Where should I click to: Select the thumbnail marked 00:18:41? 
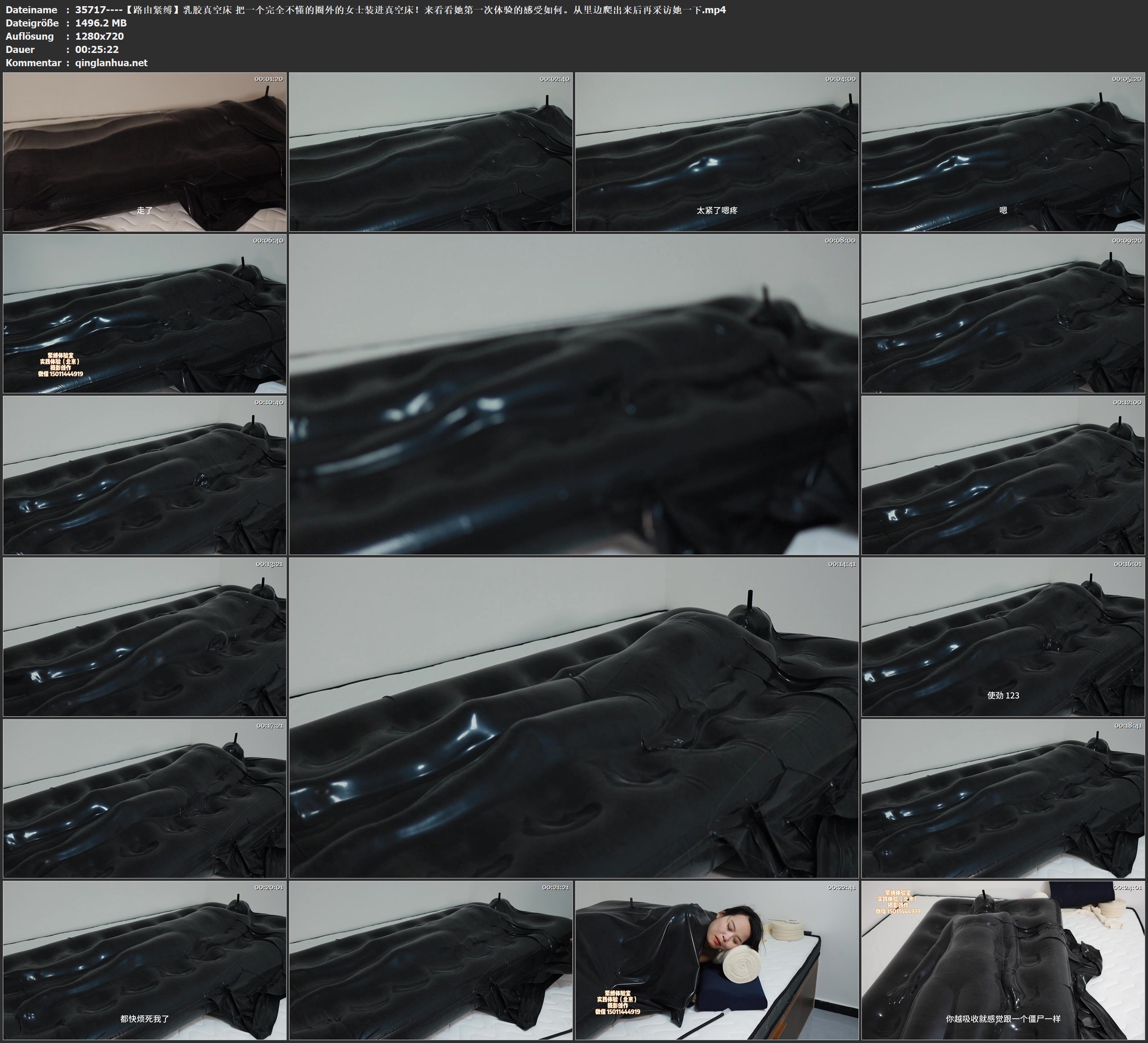coord(1003,798)
